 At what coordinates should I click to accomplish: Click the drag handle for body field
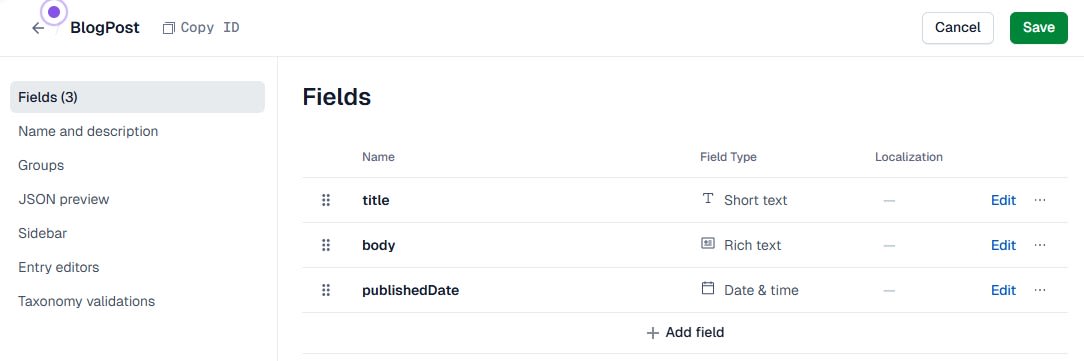point(326,246)
